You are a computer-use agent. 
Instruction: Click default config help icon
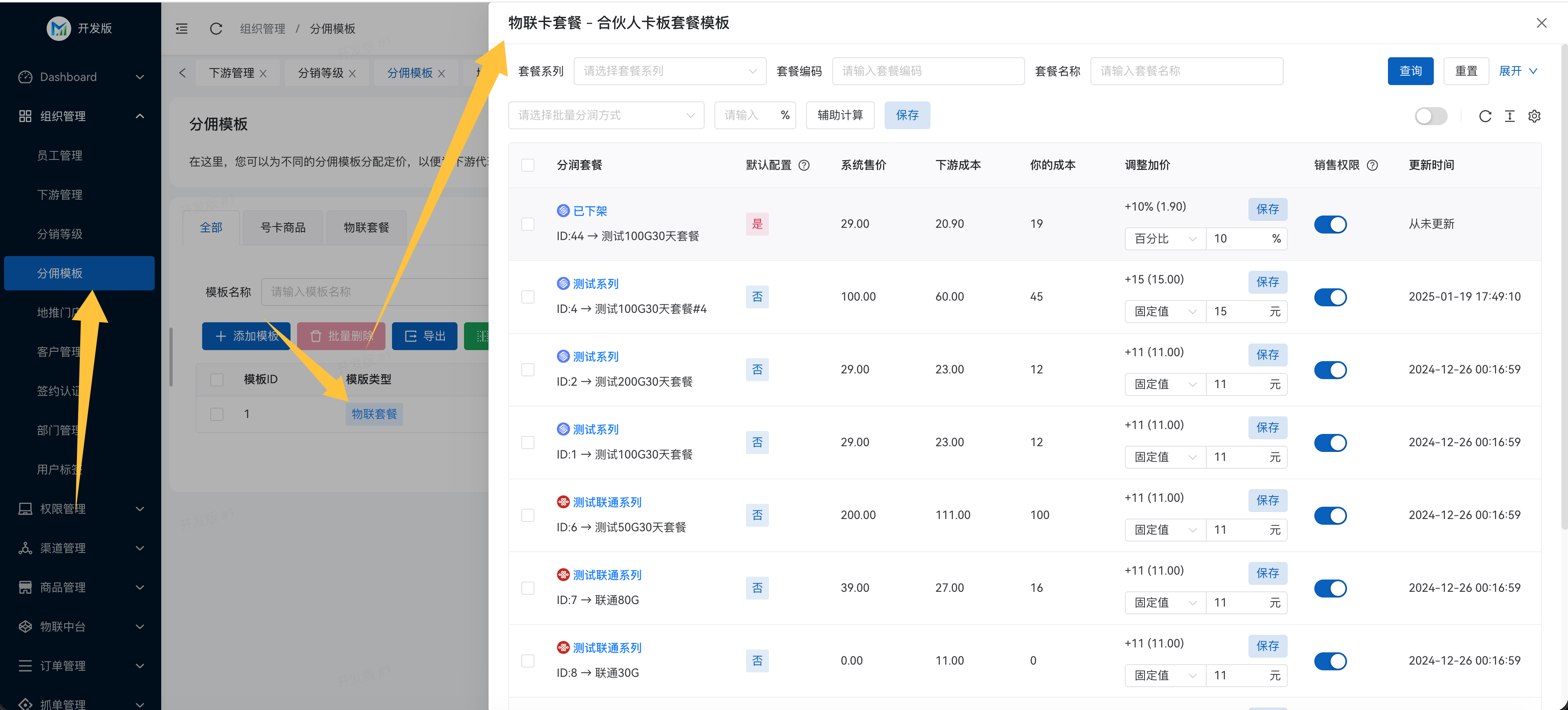(804, 165)
